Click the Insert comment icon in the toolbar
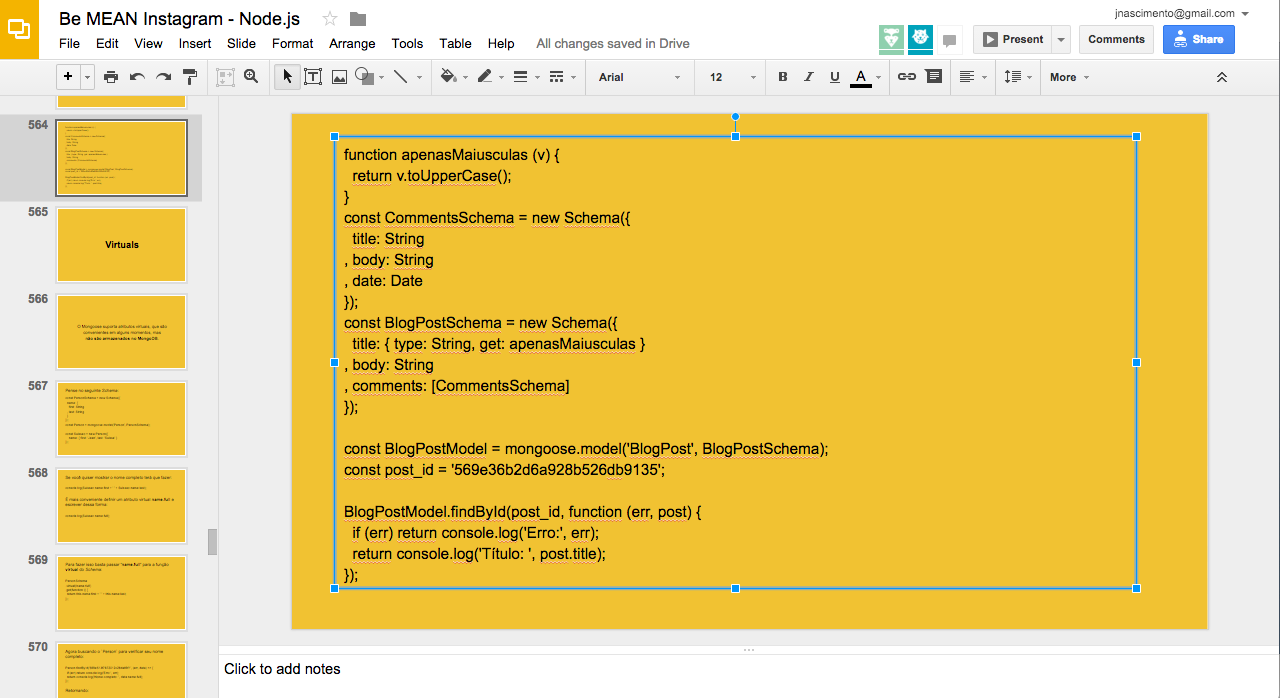This screenshot has height=698, width=1280. coord(933,77)
